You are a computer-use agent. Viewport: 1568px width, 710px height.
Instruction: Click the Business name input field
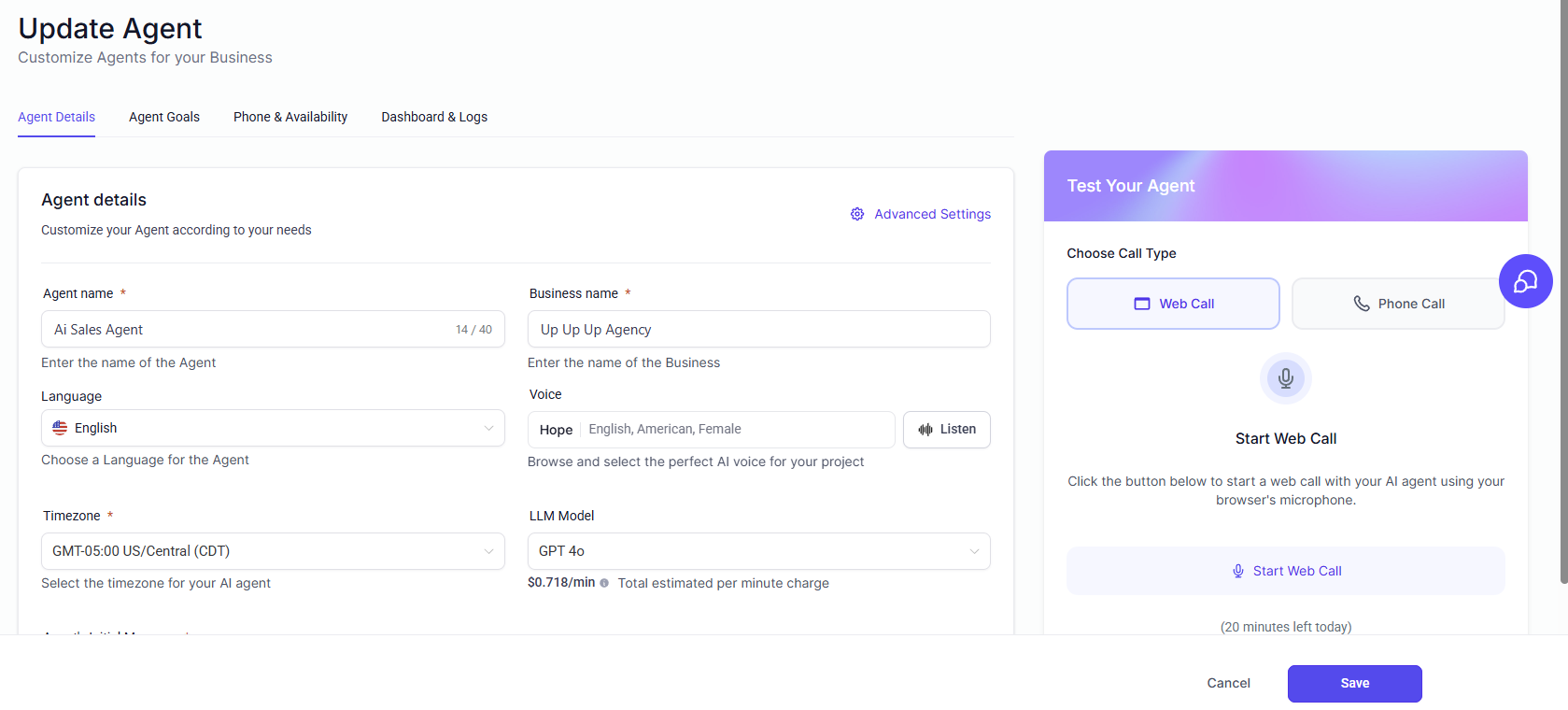(x=759, y=329)
